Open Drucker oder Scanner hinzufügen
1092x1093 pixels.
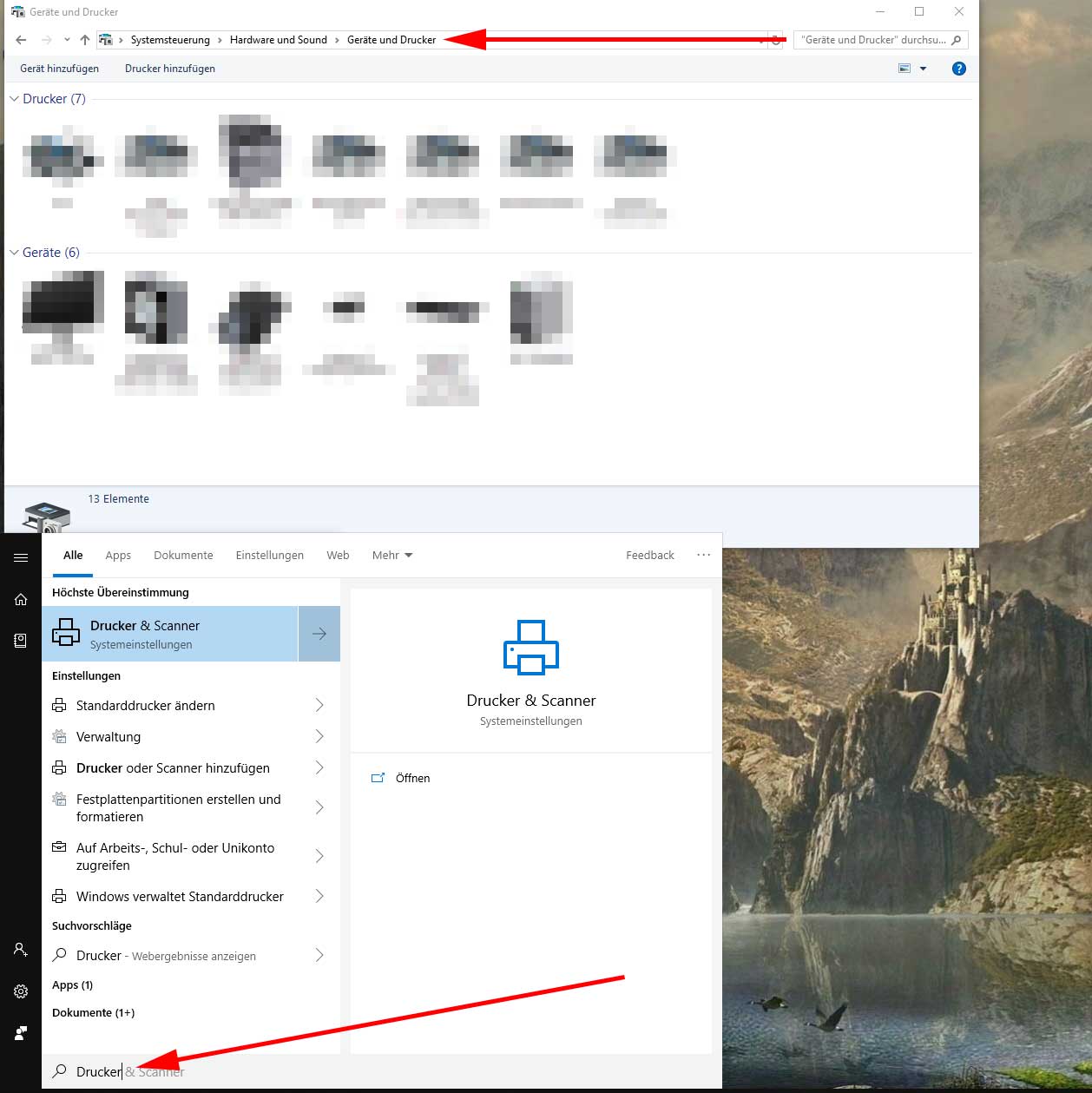point(173,768)
